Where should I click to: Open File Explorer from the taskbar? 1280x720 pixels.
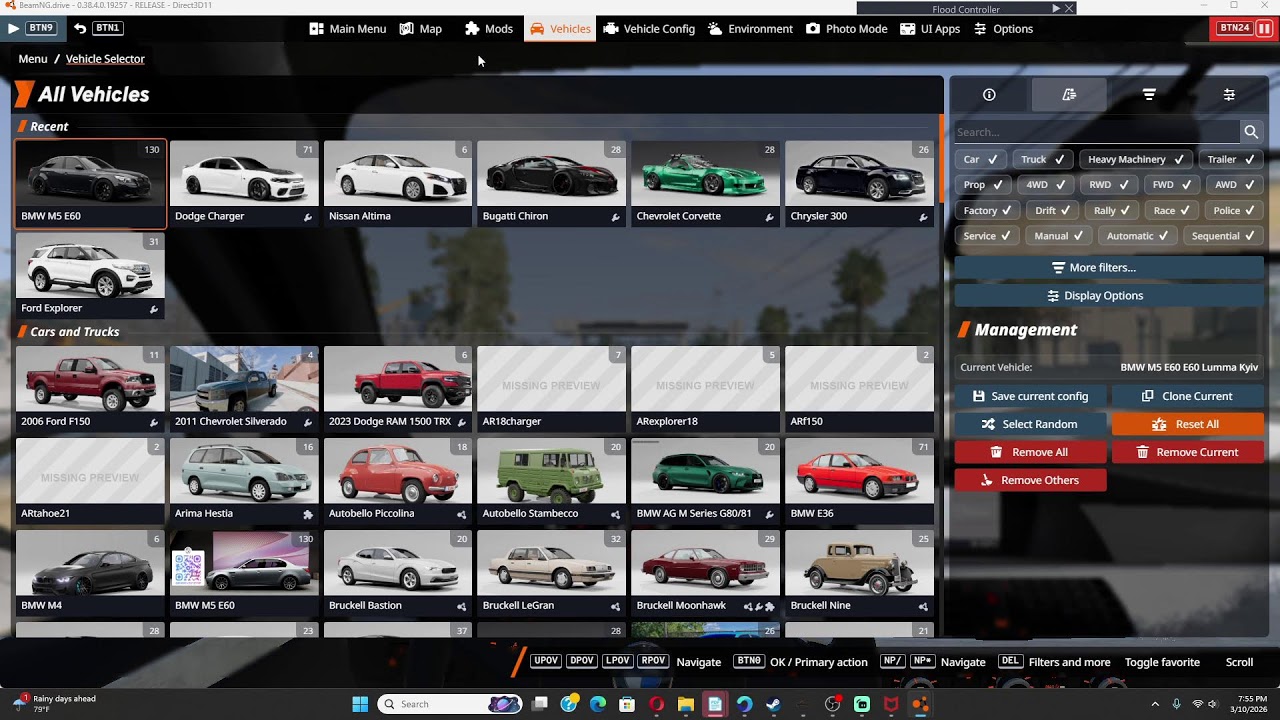click(685, 704)
